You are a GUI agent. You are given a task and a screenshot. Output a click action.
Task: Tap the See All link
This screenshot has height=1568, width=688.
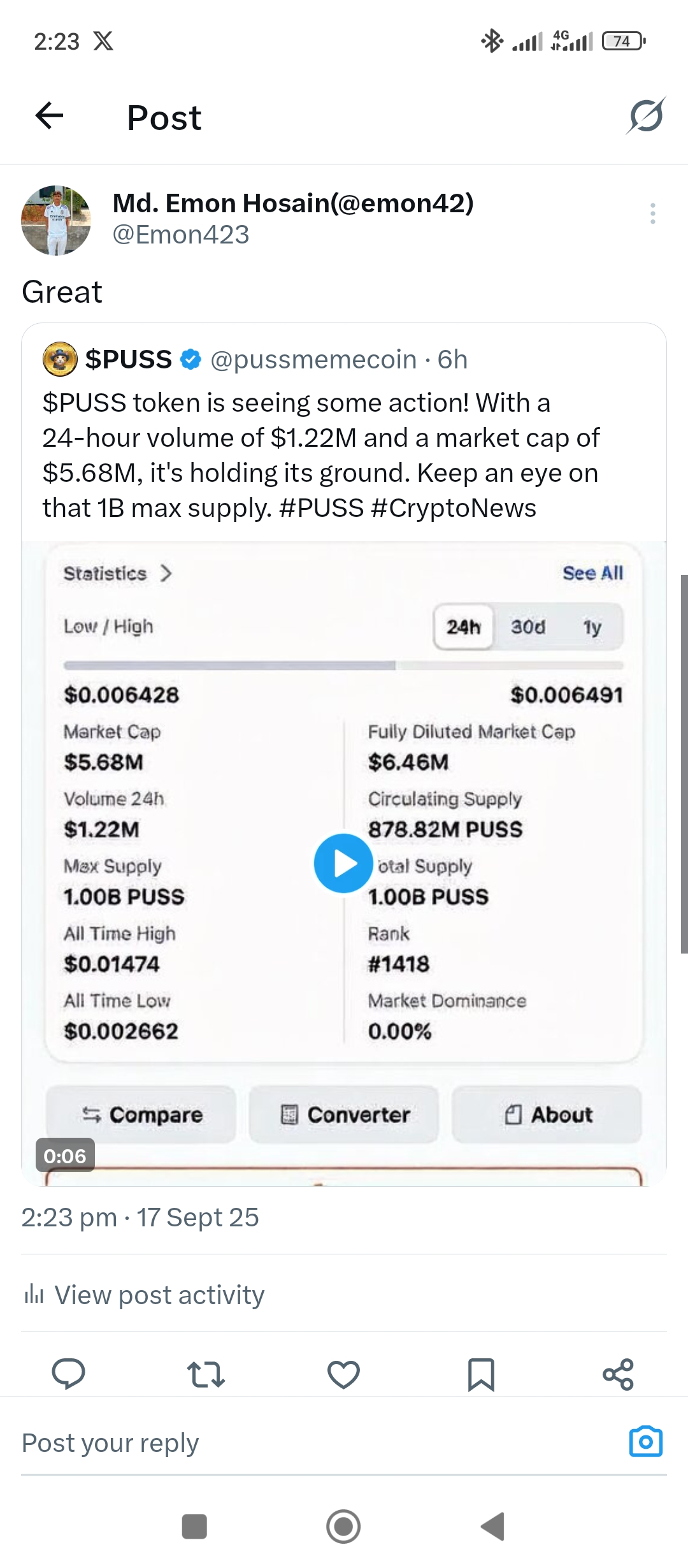(592, 573)
